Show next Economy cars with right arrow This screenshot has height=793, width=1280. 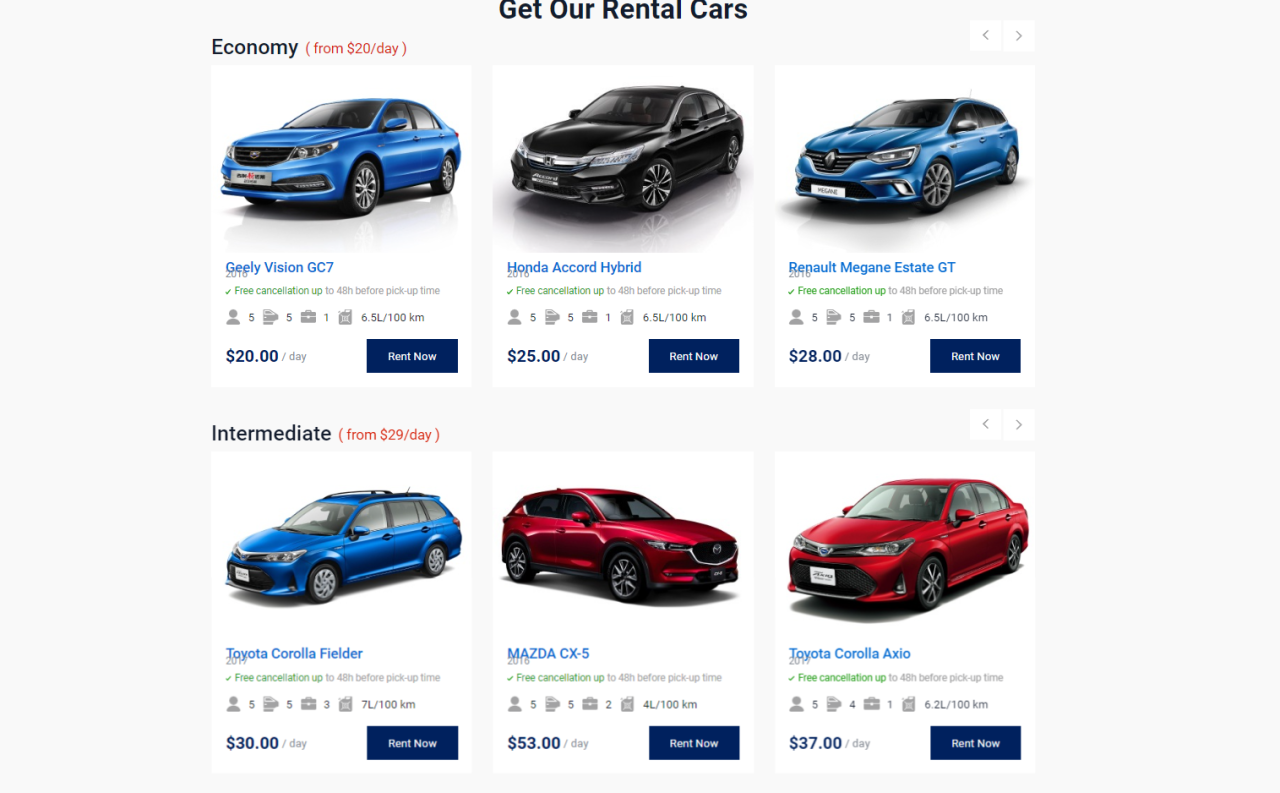point(1019,36)
